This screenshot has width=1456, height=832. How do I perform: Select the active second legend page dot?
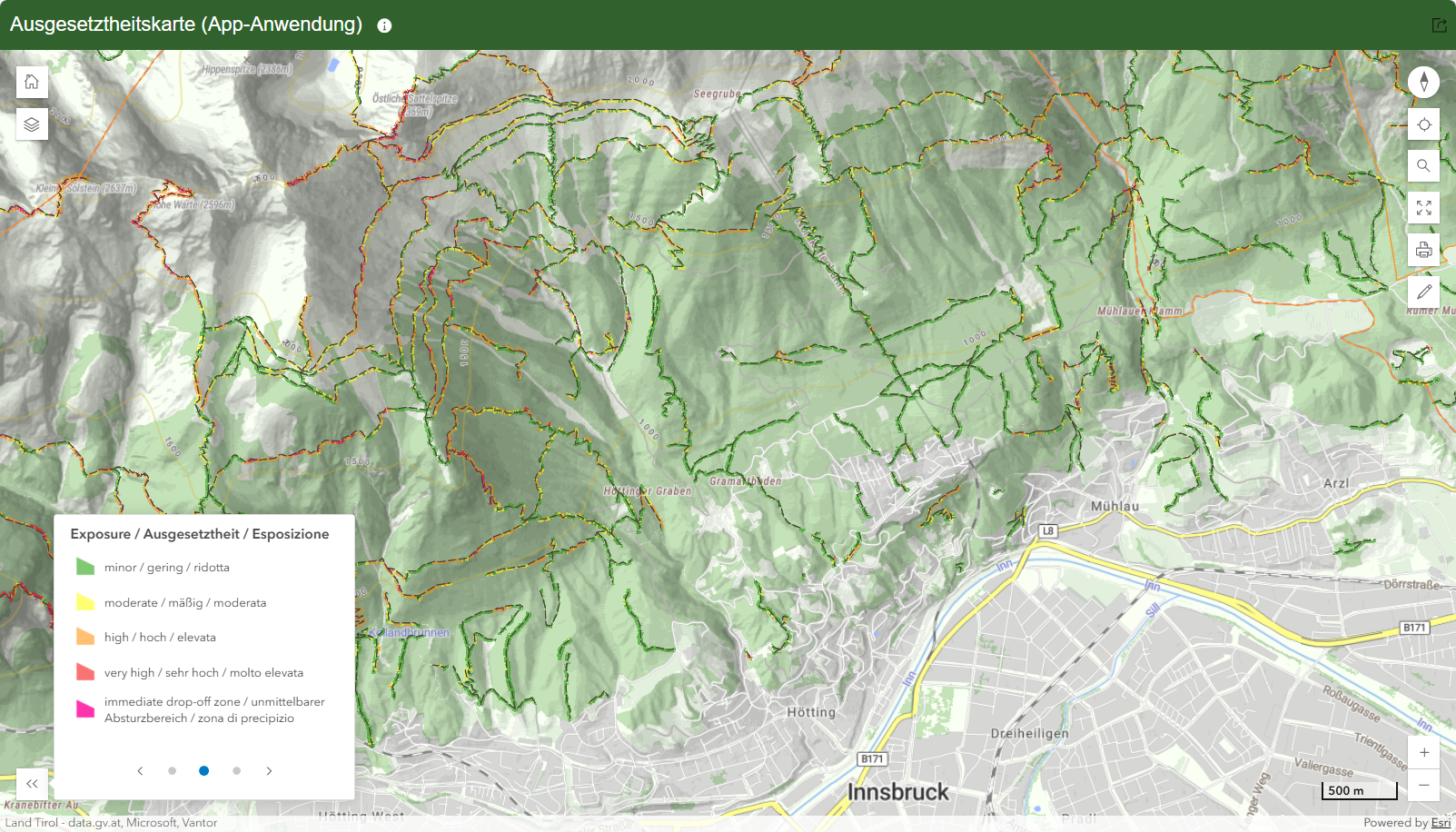click(203, 771)
